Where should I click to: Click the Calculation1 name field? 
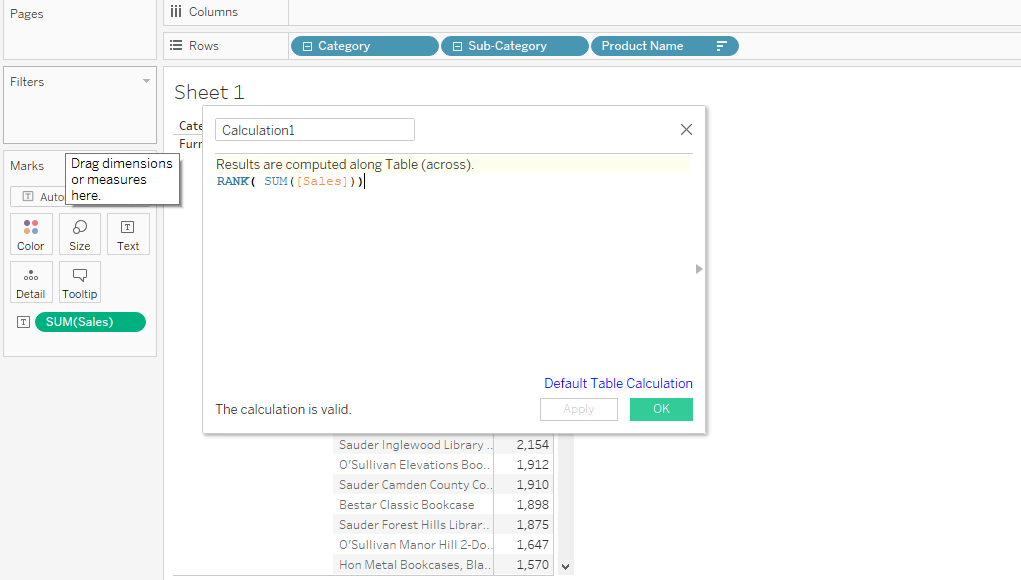[314, 130]
